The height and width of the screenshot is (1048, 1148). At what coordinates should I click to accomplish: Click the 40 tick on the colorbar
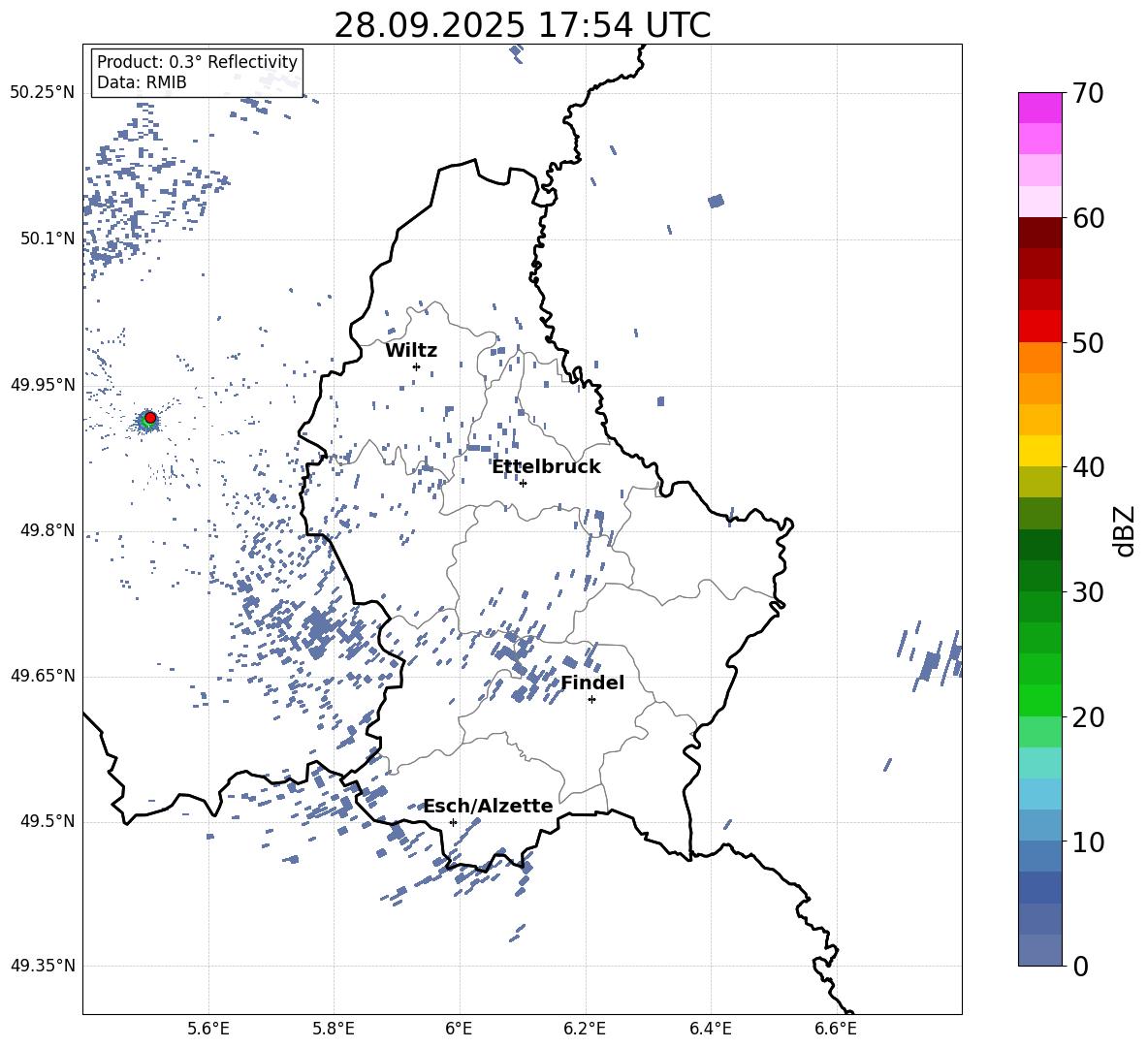tap(1088, 467)
